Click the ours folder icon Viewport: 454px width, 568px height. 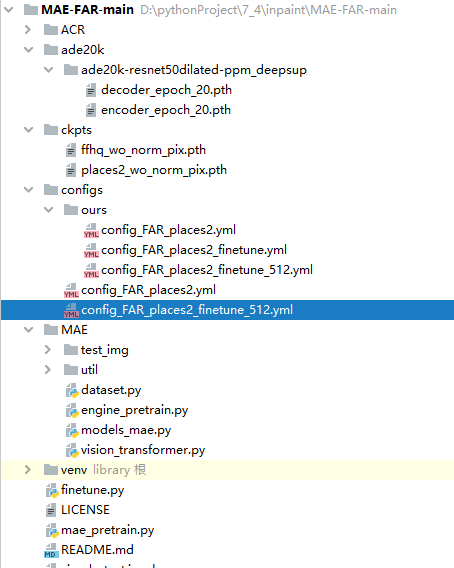(71, 209)
